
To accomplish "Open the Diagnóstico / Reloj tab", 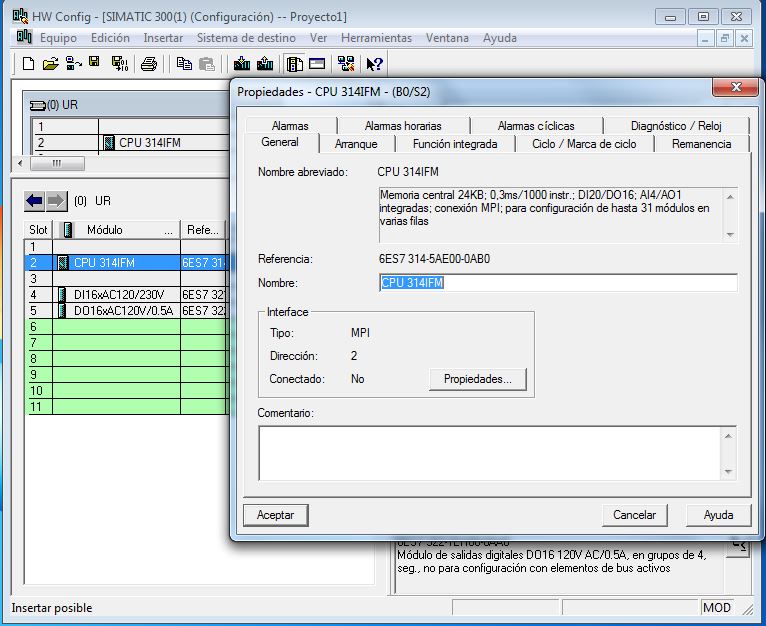I will pyautogui.click(x=676, y=126).
